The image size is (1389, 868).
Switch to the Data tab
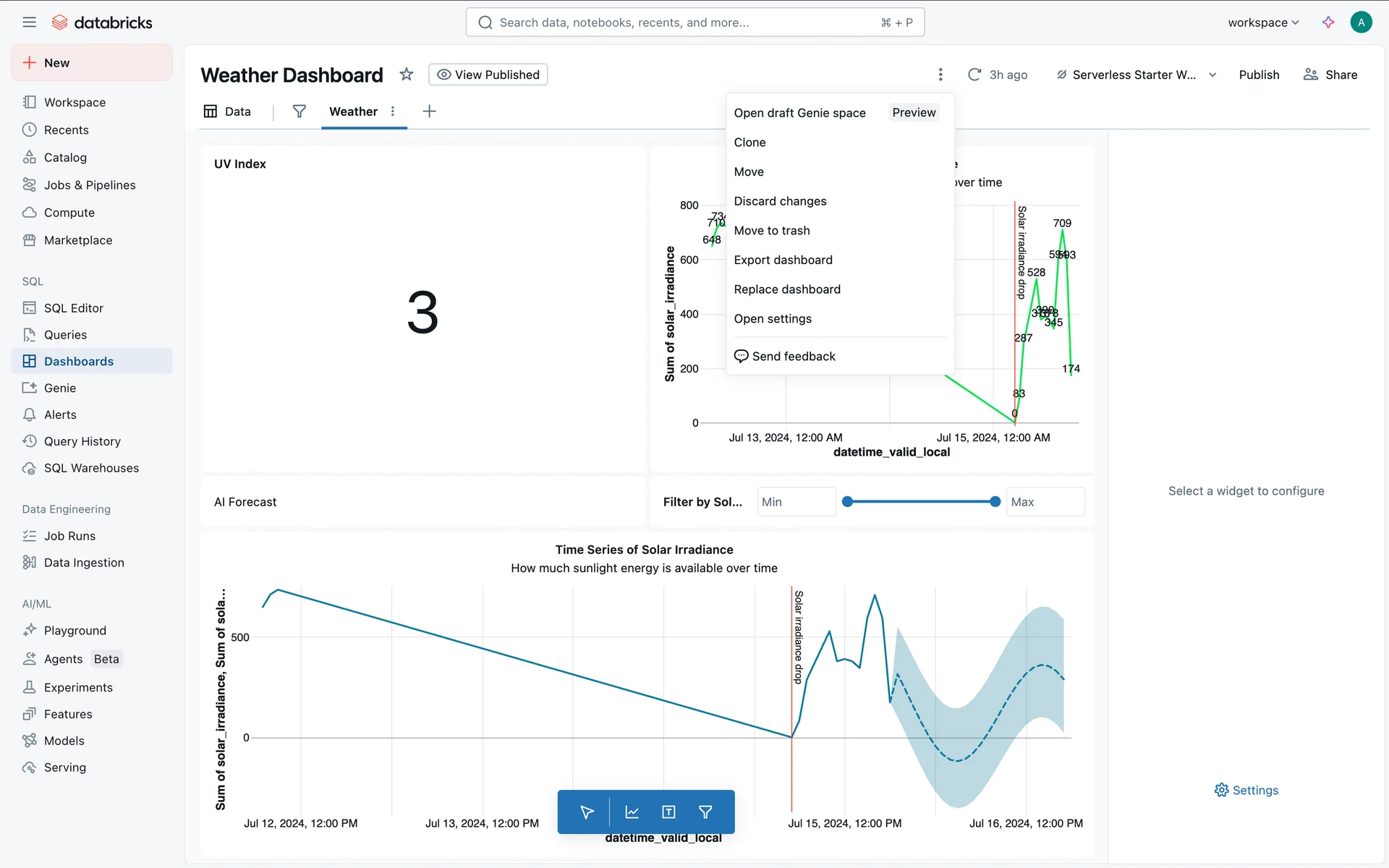227,111
